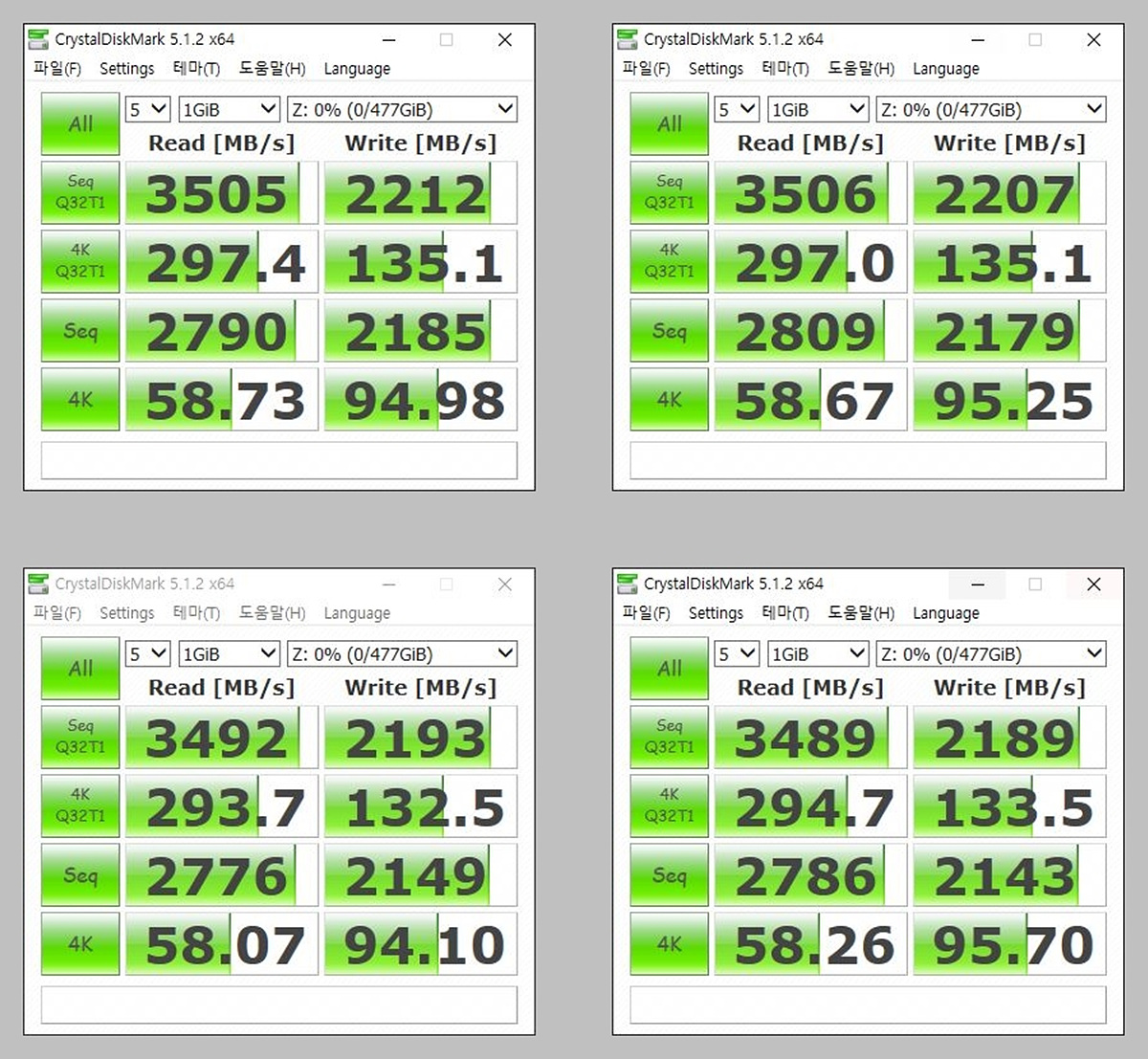This screenshot has height=1059, width=1148.
Task: Start Seq Q32T1 test in bottom-left window
Action: click(x=80, y=737)
